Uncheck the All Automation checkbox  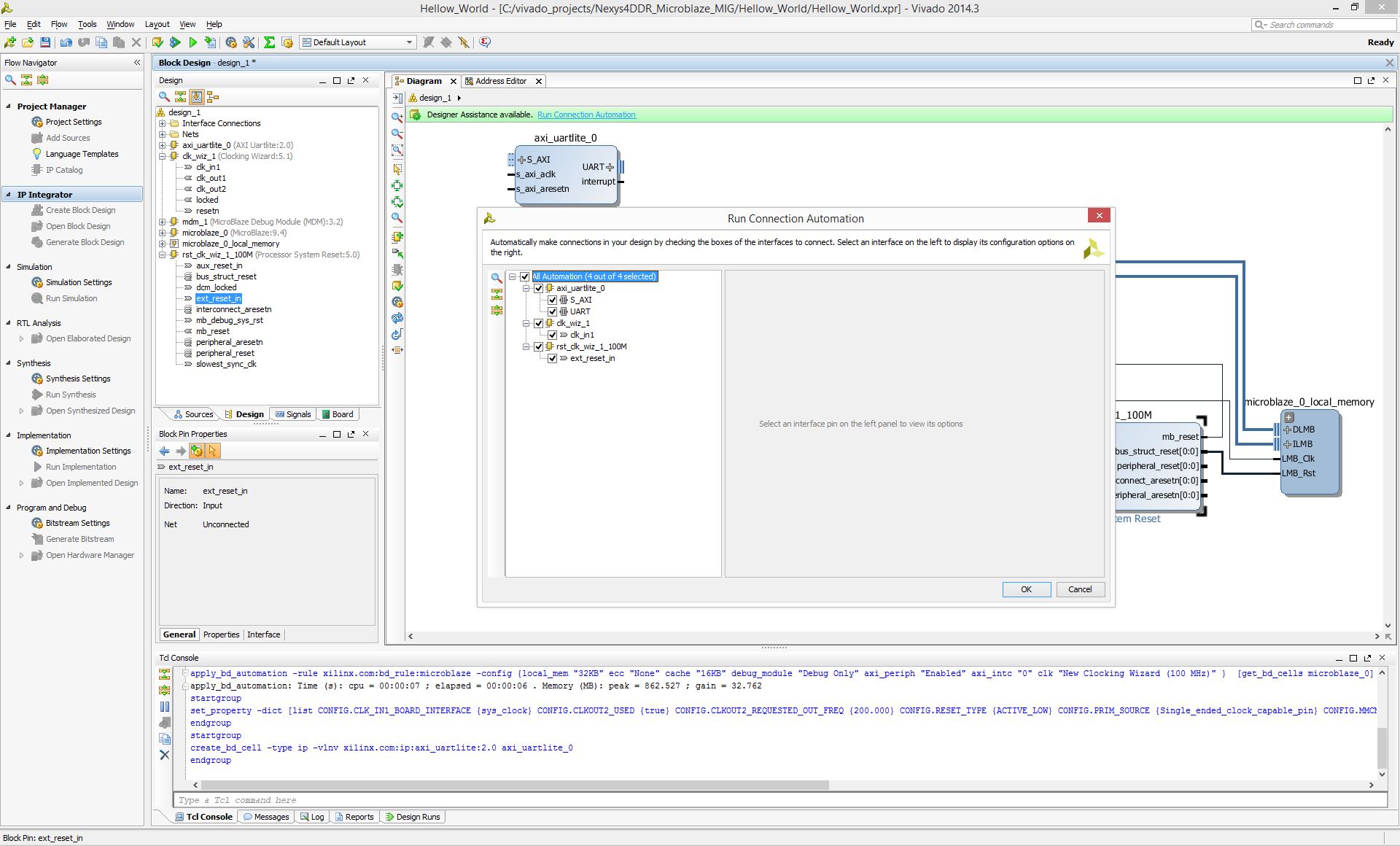pos(525,276)
